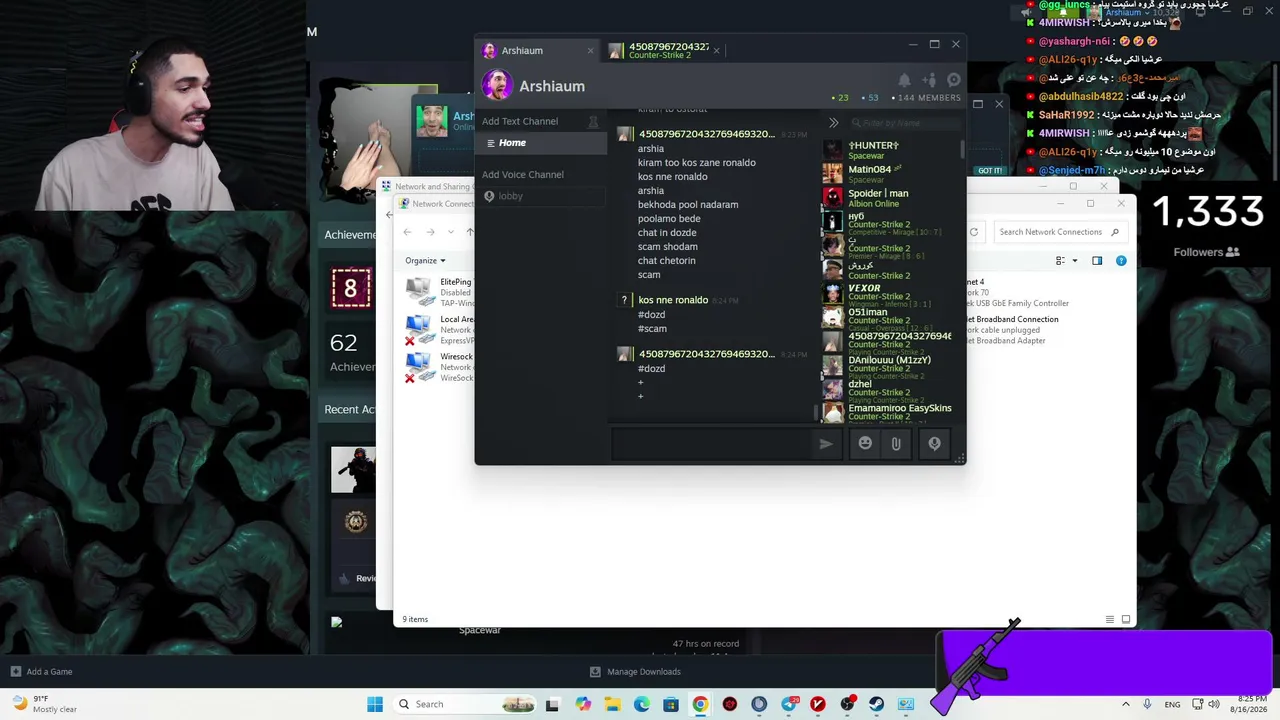Toggle preview pane in Network Connections
Viewport: 1280px width, 720px height.
[1097, 261]
